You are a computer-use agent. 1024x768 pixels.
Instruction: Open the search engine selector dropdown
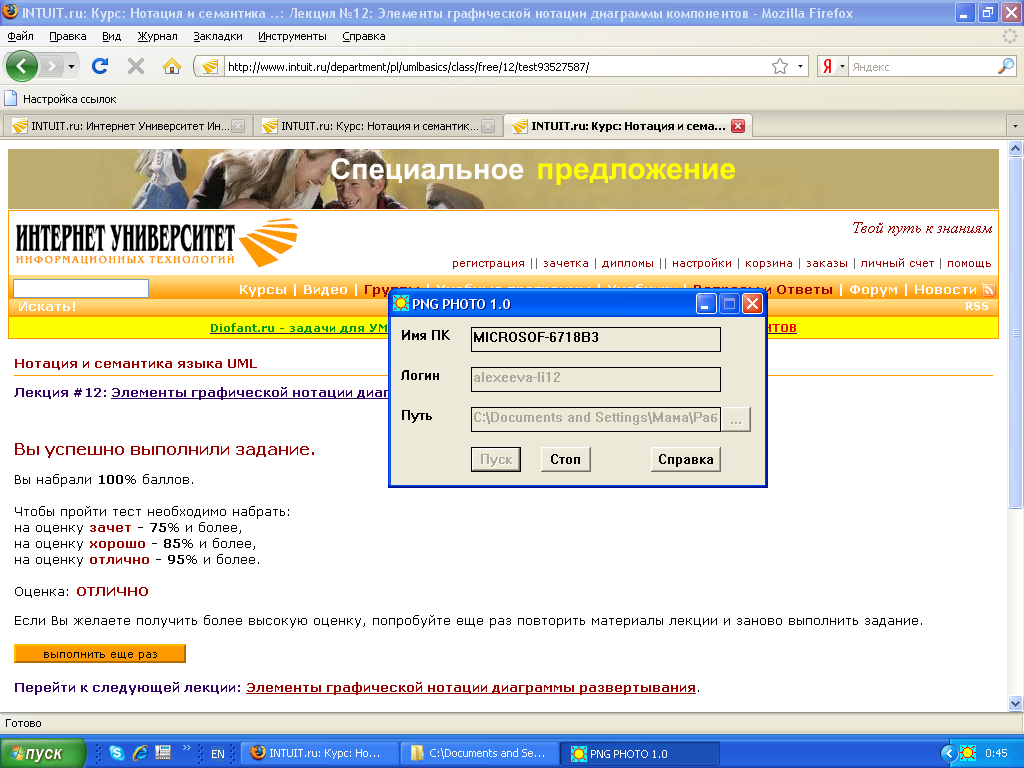842,67
